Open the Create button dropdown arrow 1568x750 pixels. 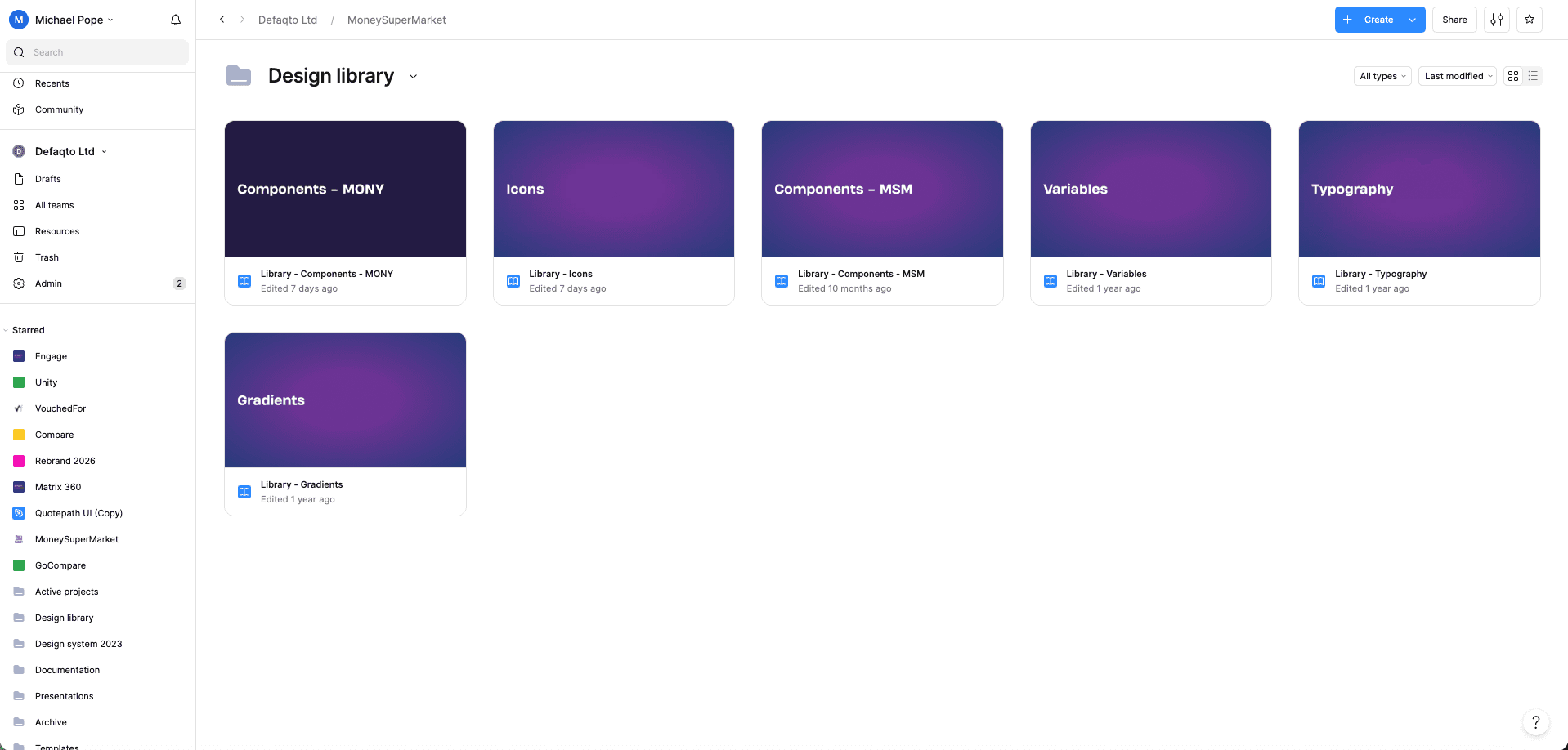click(1413, 20)
